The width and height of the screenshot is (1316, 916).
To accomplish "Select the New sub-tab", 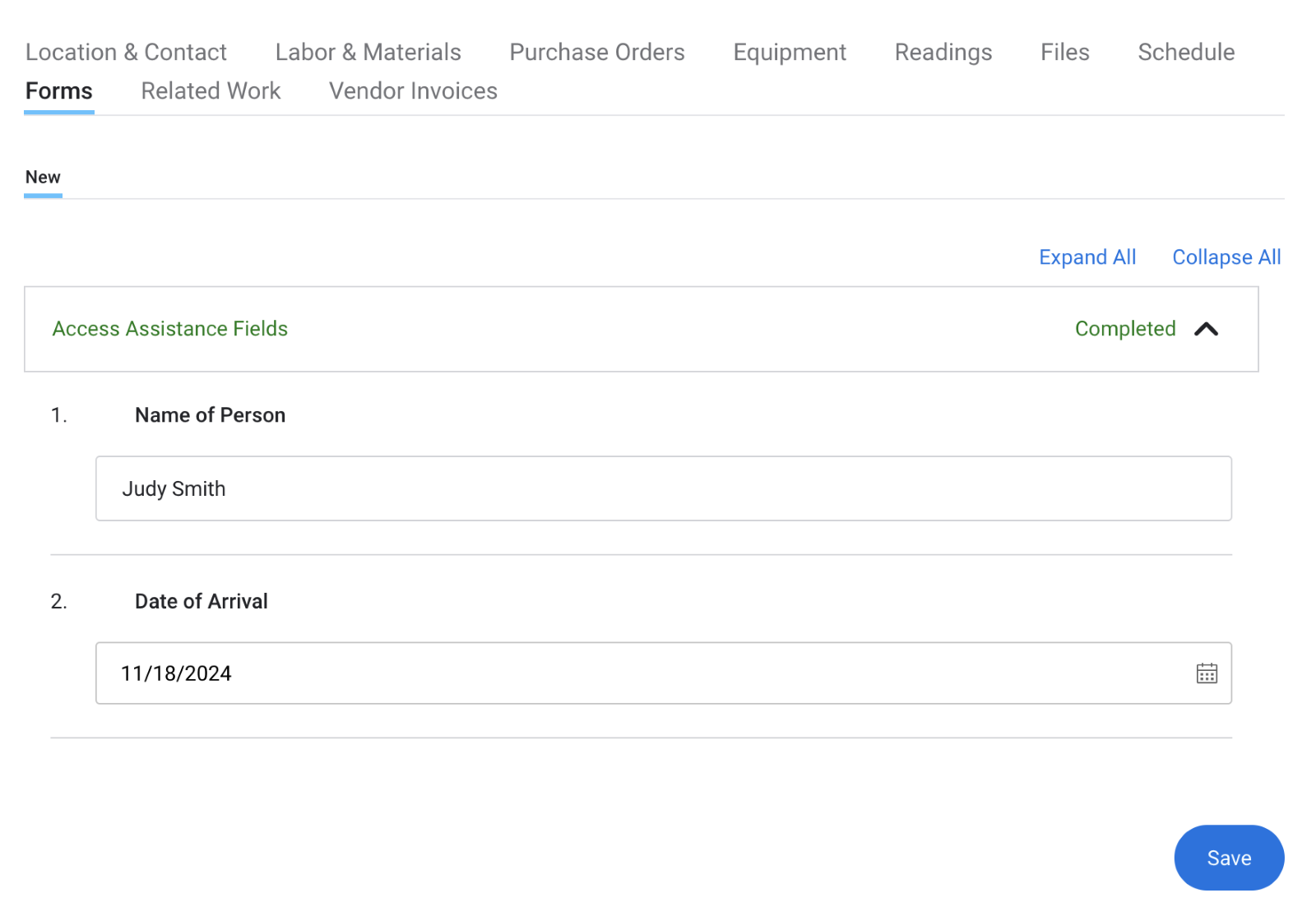I will (43, 178).
